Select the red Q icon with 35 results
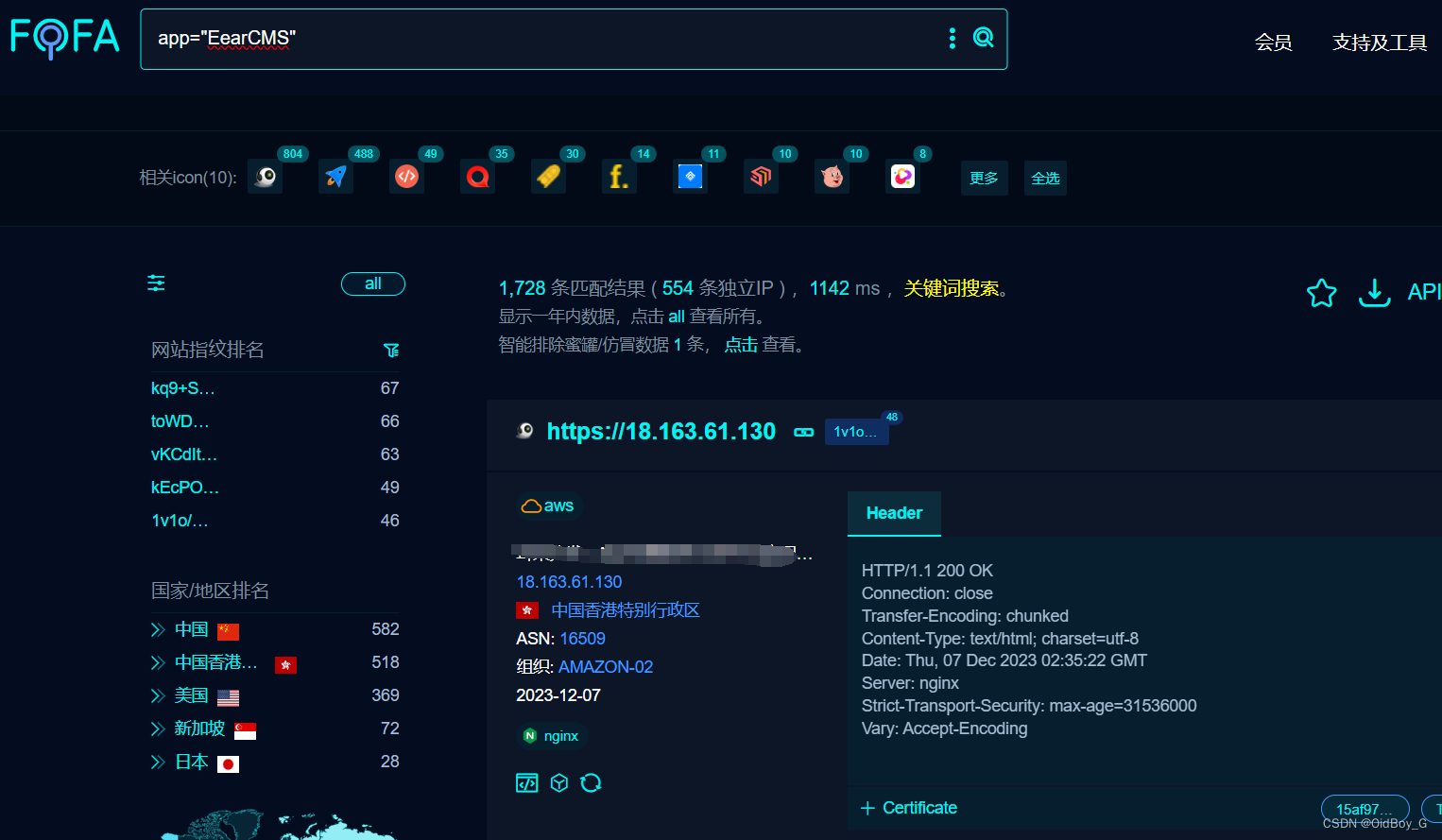Viewport: 1442px width, 840px height. point(478,177)
